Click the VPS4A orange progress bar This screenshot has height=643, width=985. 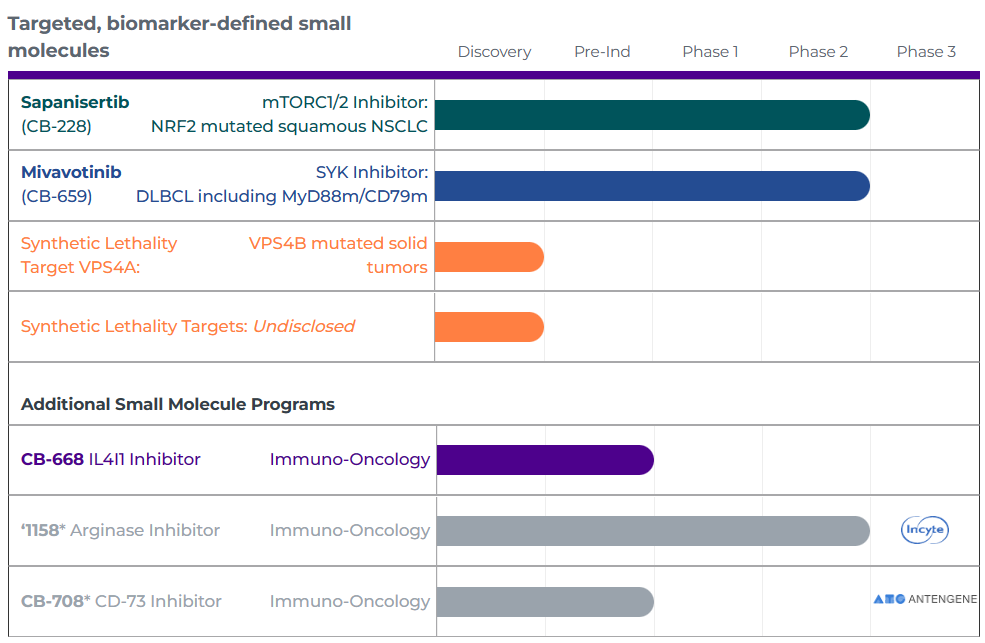489,257
